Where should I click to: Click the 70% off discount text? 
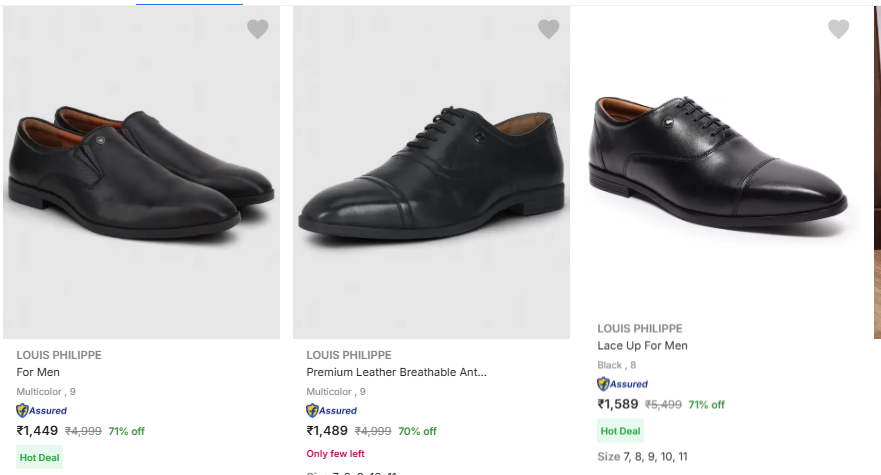(417, 432)
